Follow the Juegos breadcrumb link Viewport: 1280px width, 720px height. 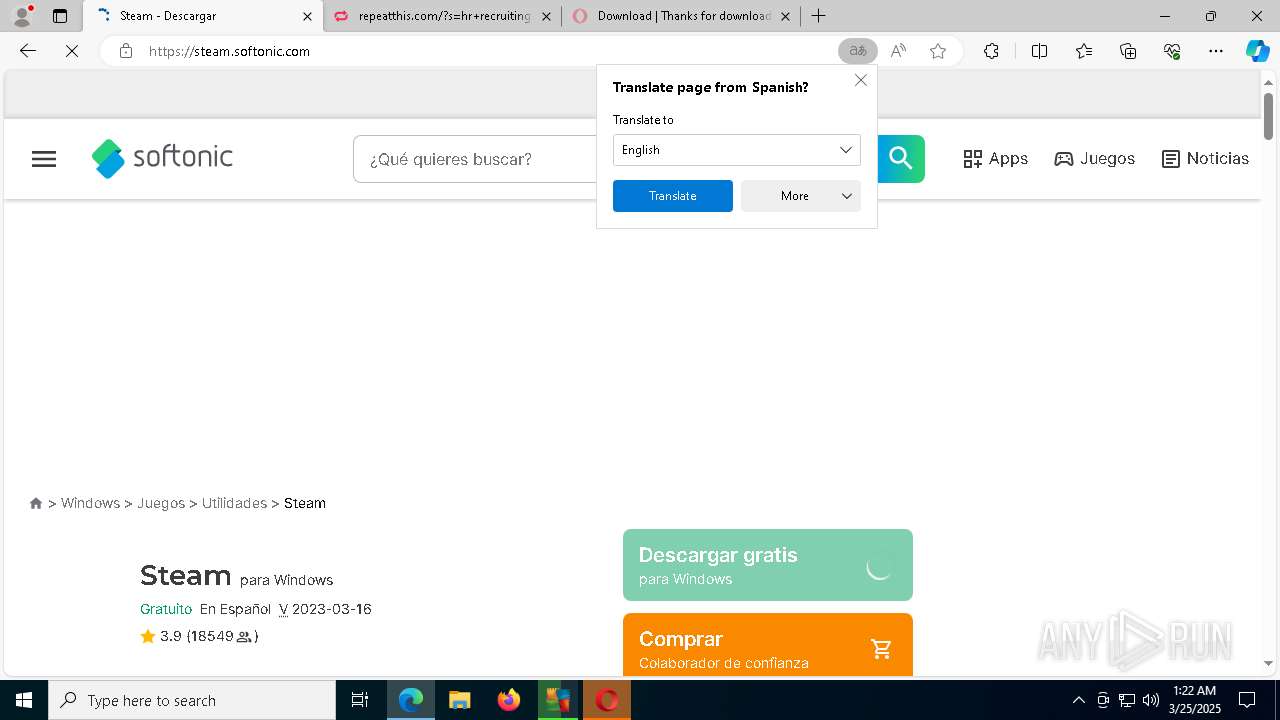click(161, 503)
